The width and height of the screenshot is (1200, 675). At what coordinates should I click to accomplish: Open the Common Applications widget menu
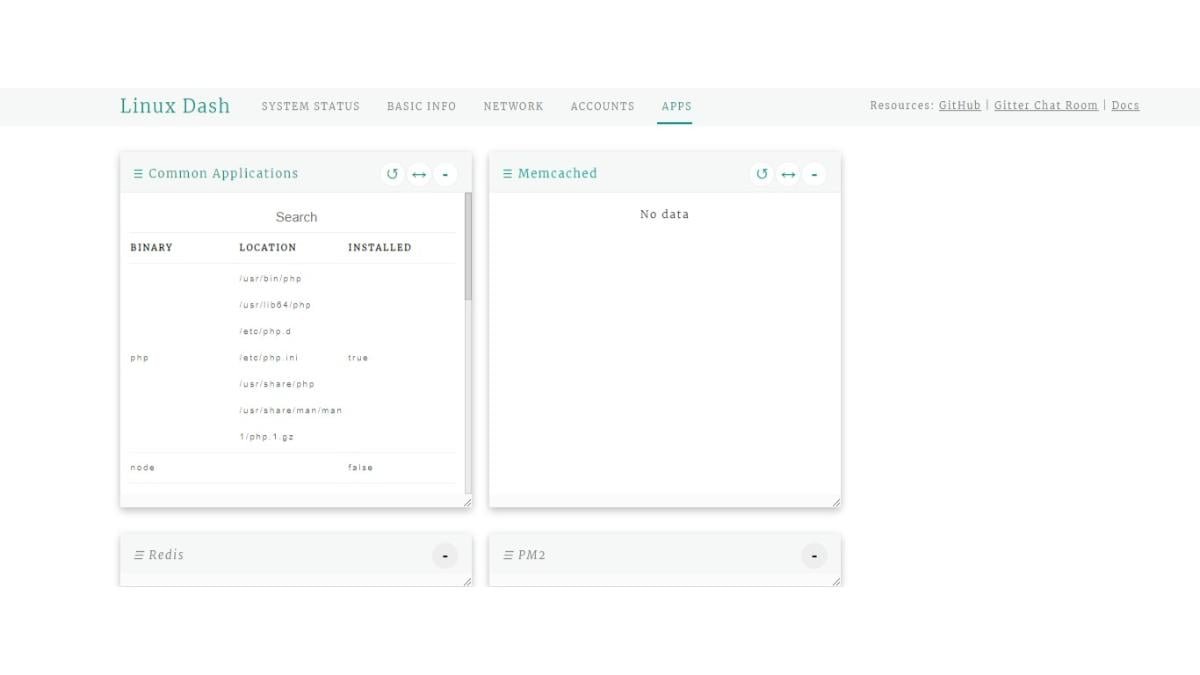point(138,173)
